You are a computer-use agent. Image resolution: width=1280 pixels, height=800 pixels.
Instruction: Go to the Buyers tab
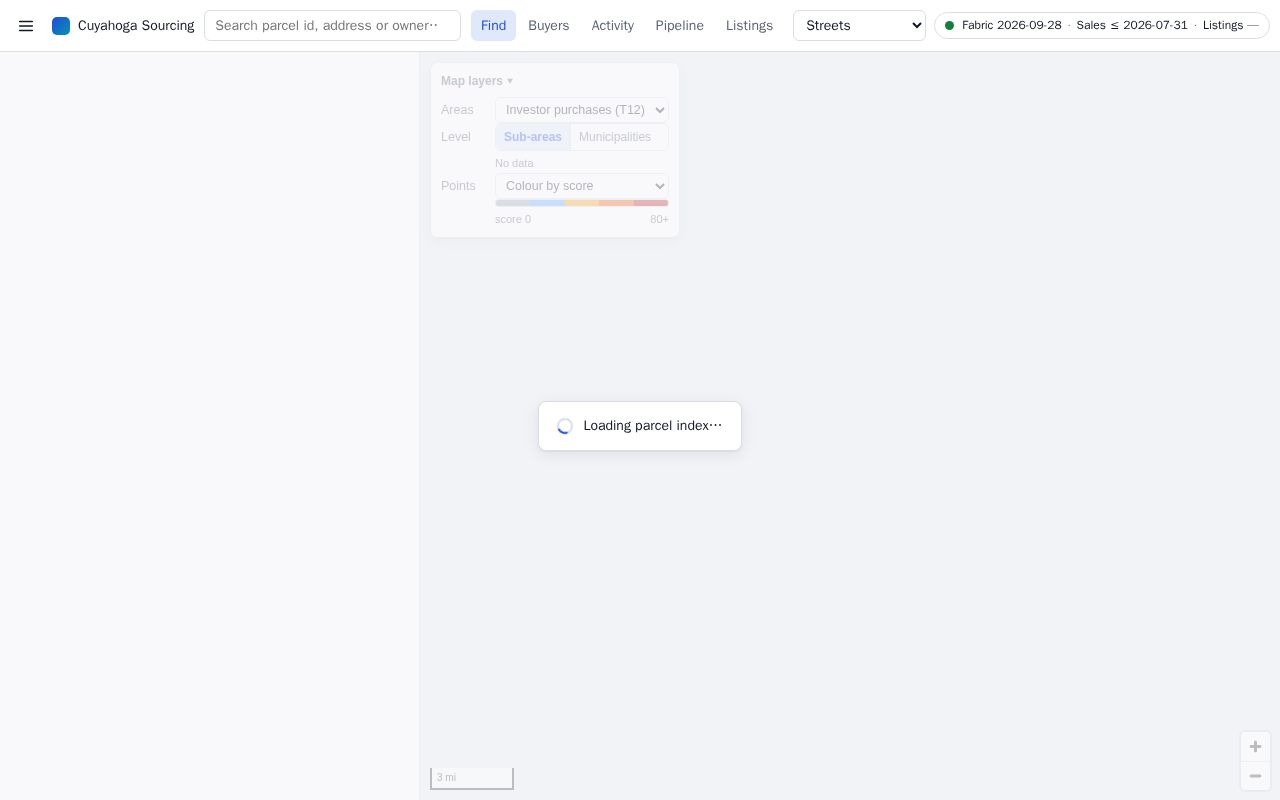(x=548, y=26)
